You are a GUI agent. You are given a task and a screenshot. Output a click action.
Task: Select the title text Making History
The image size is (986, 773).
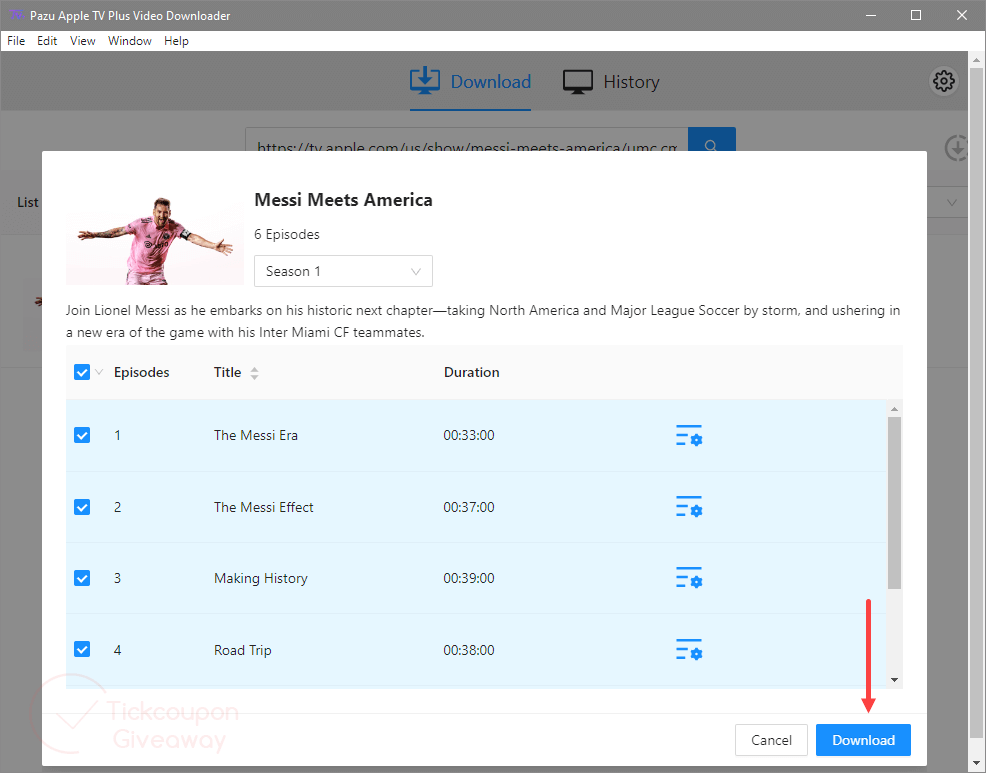261,578
